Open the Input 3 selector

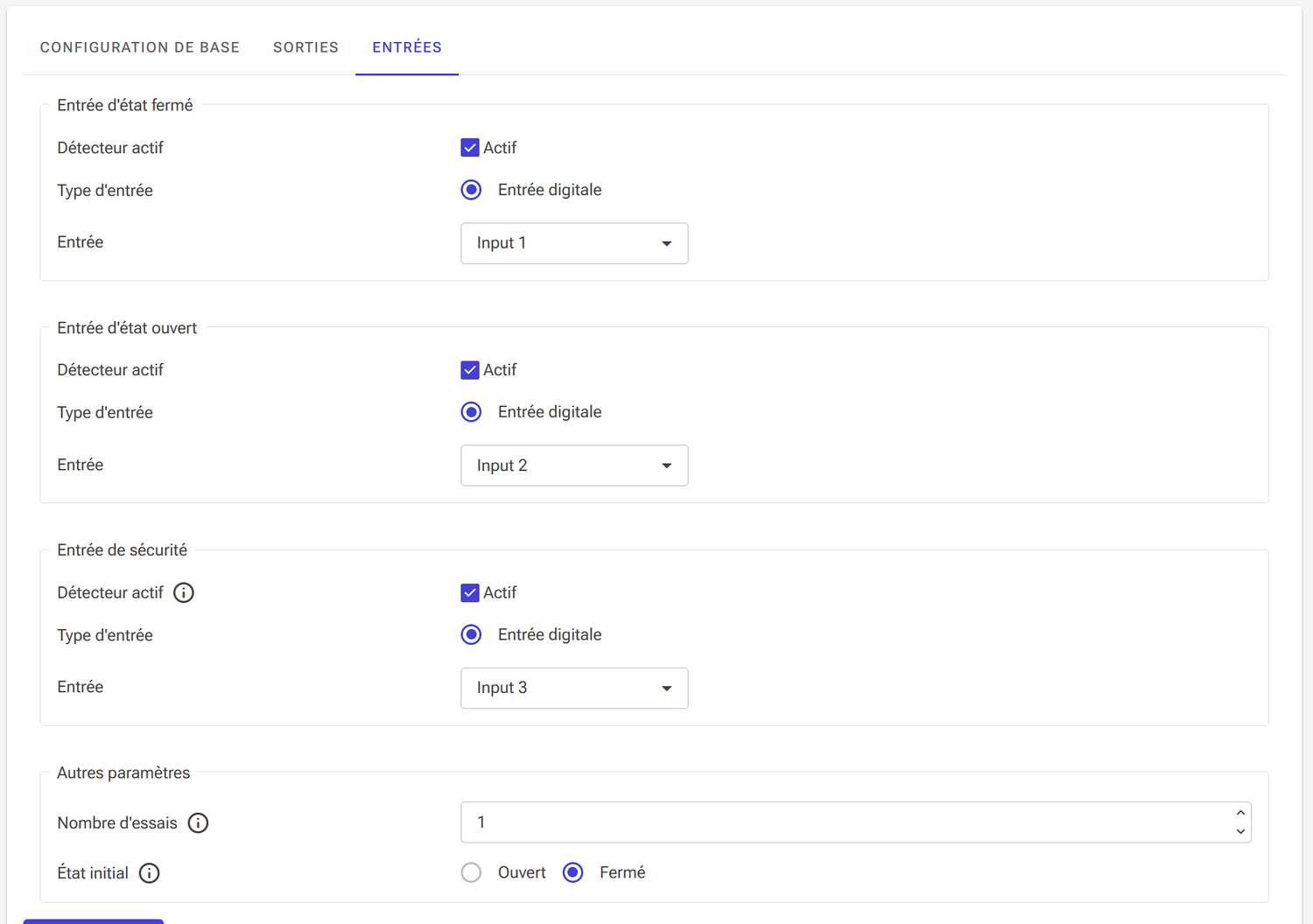pyautogui.click(x=574, y=689)
